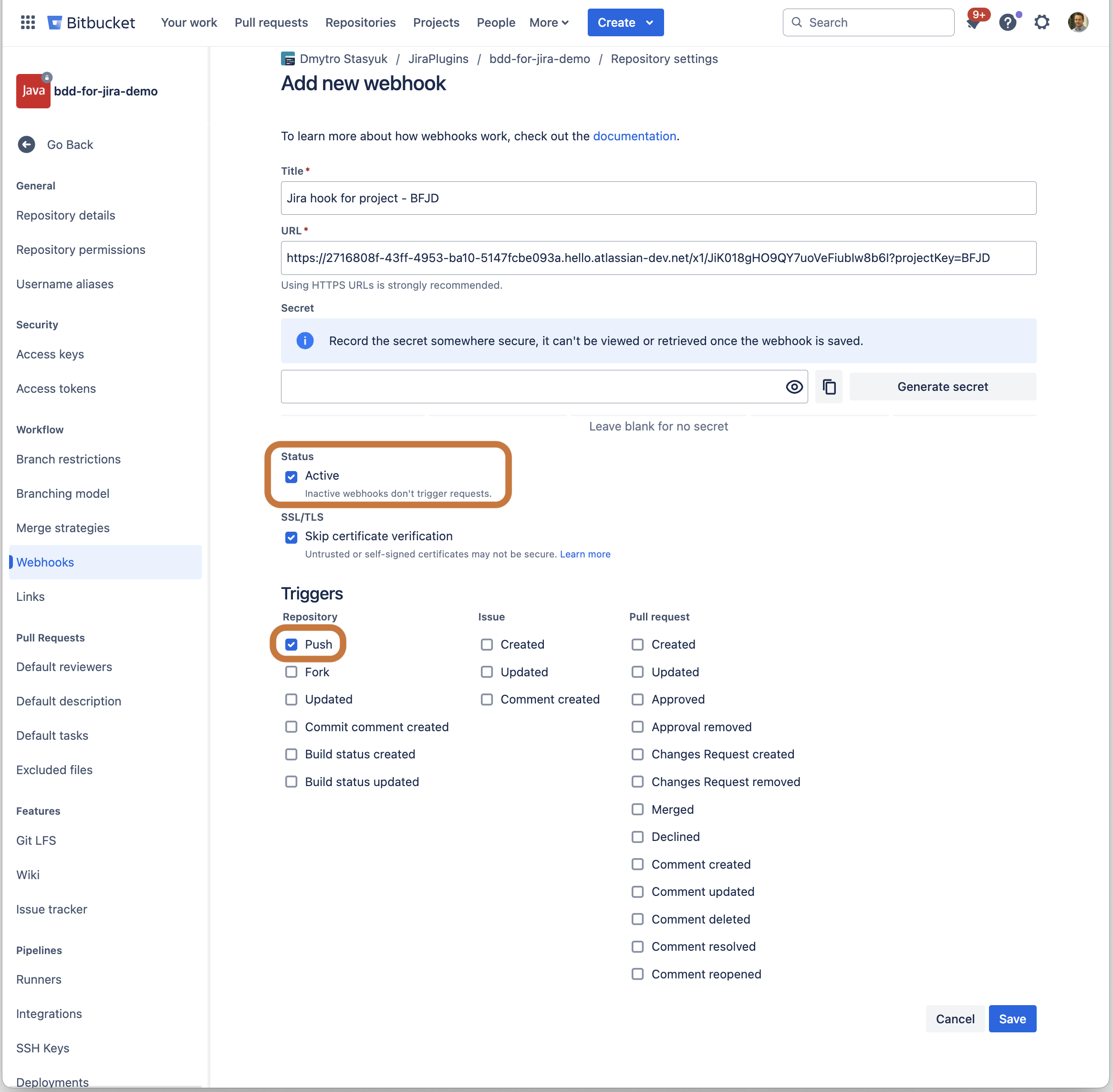
Task: Enable the Fork trigger checkbox
Action: tap(291, 672)
